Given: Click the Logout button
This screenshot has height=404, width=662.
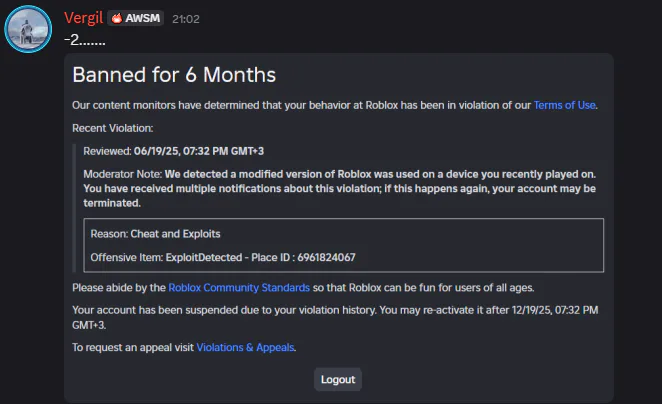Looking at the screenshot, I should 338,379.
